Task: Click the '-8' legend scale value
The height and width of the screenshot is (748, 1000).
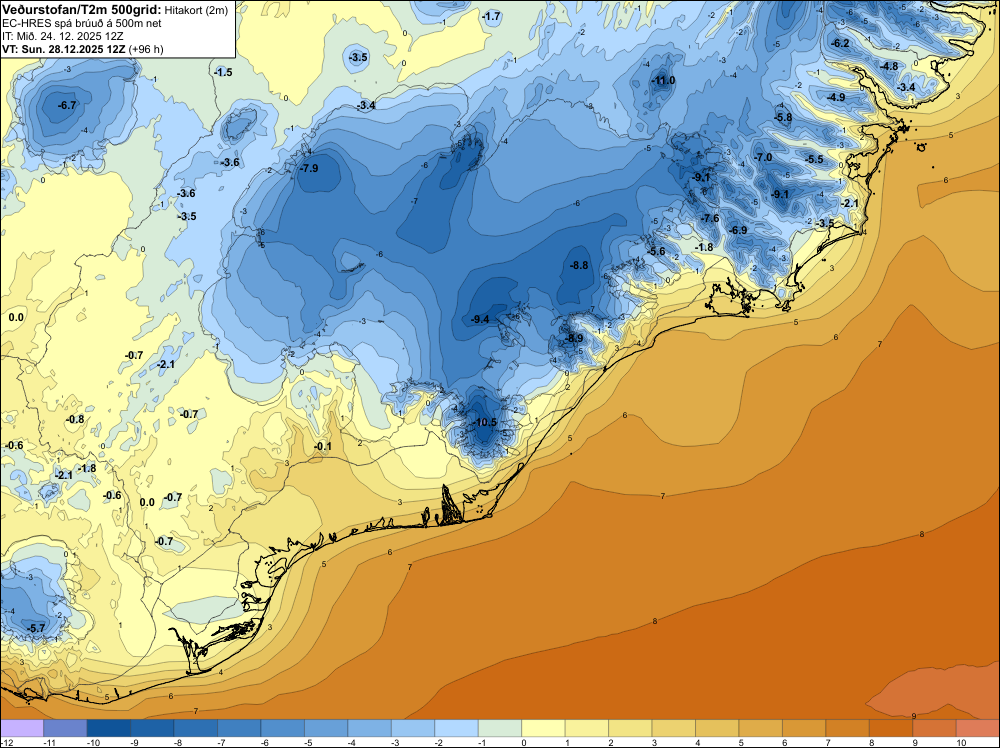Action: click(179, 742)
